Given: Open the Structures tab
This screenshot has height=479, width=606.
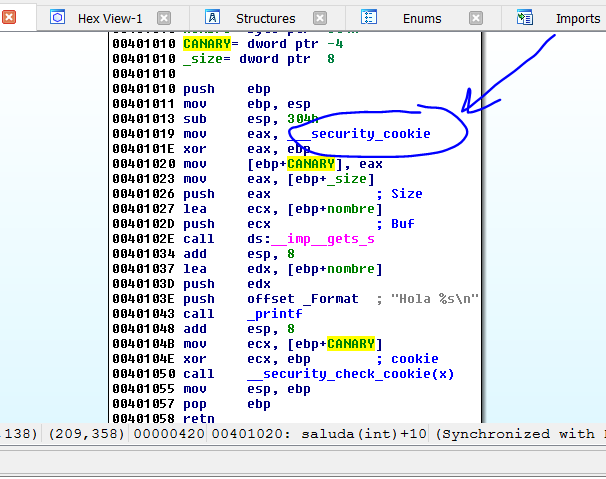Looking at the screenshot, I should click(x=265, y=18).
